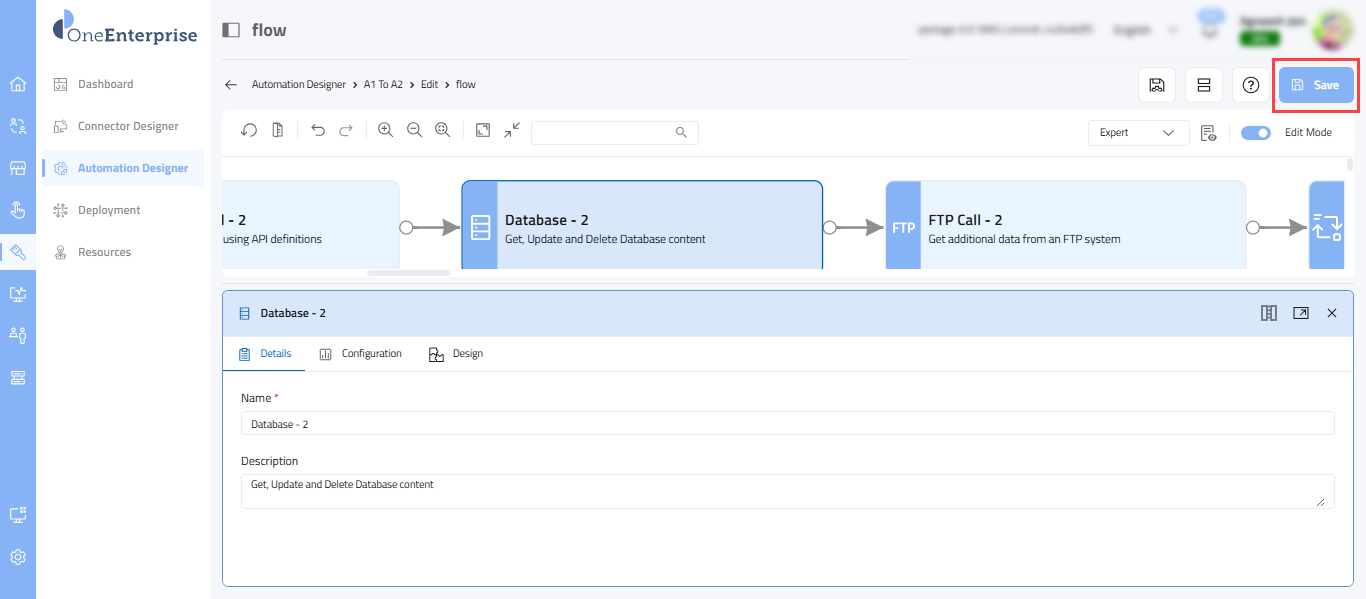The height and width of the screenshot is (599, 1366).
Task: Toggle the sidebar panel icon beside flow title
Action: click(231, 30)
